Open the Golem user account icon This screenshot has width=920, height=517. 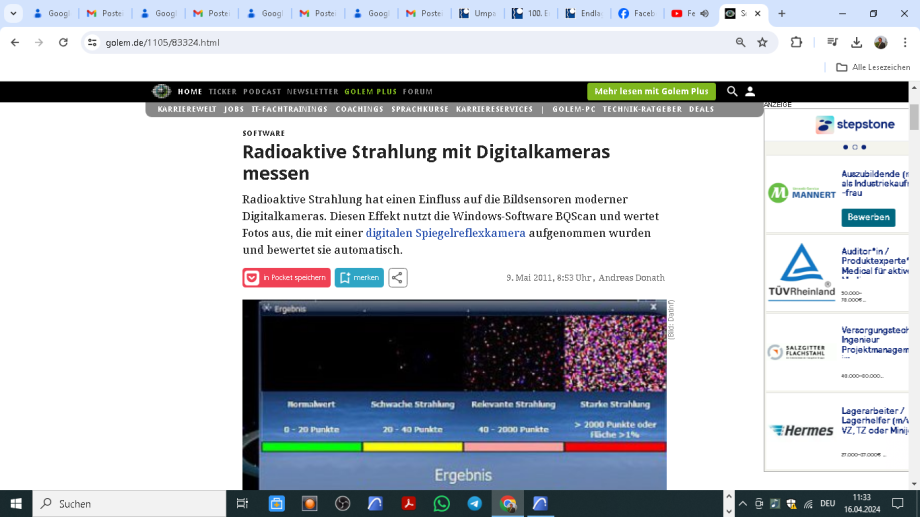click(750, 91)
